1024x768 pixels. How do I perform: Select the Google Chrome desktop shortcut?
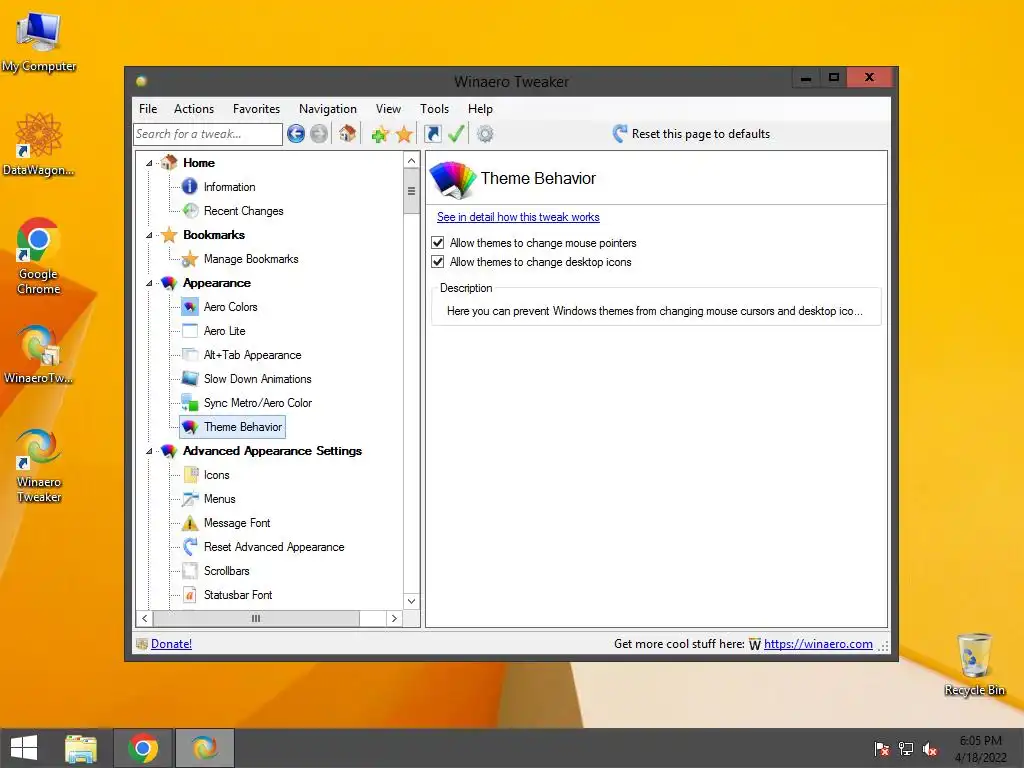38,257
